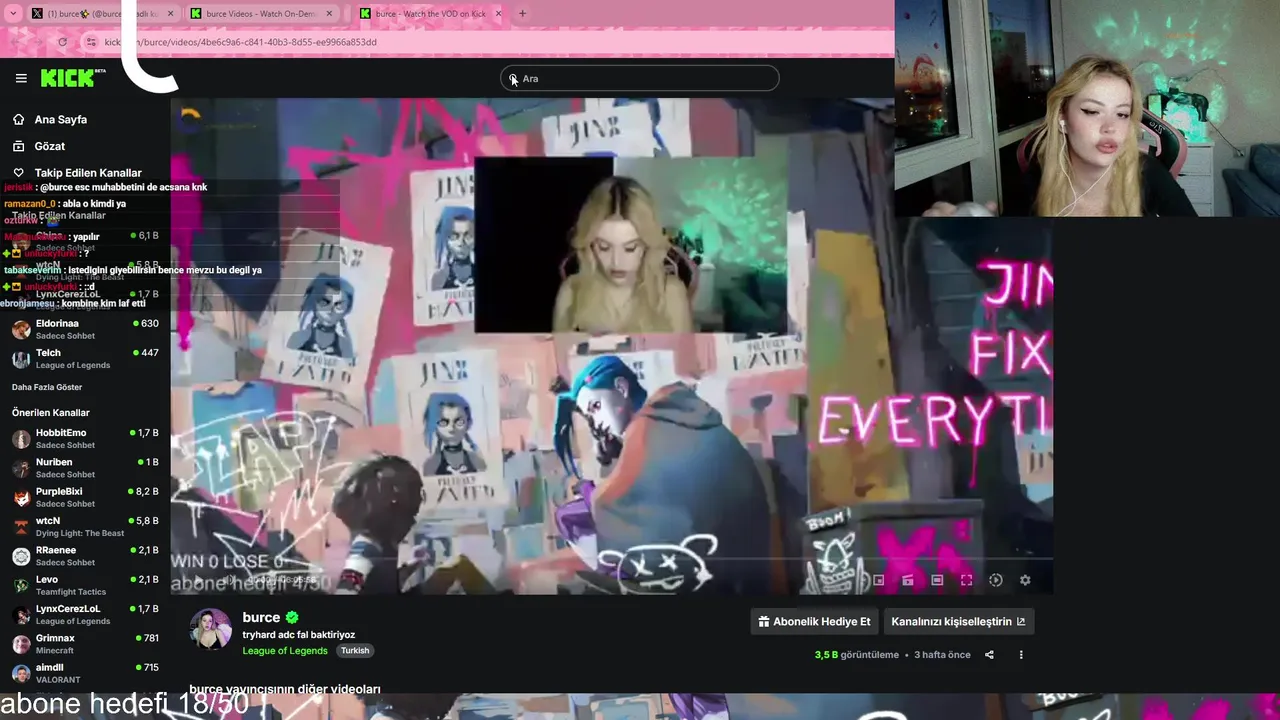1280x720 pixels.
Task: Open Eldorinaa's channel in the sidebar
Action: click(85, 329)
